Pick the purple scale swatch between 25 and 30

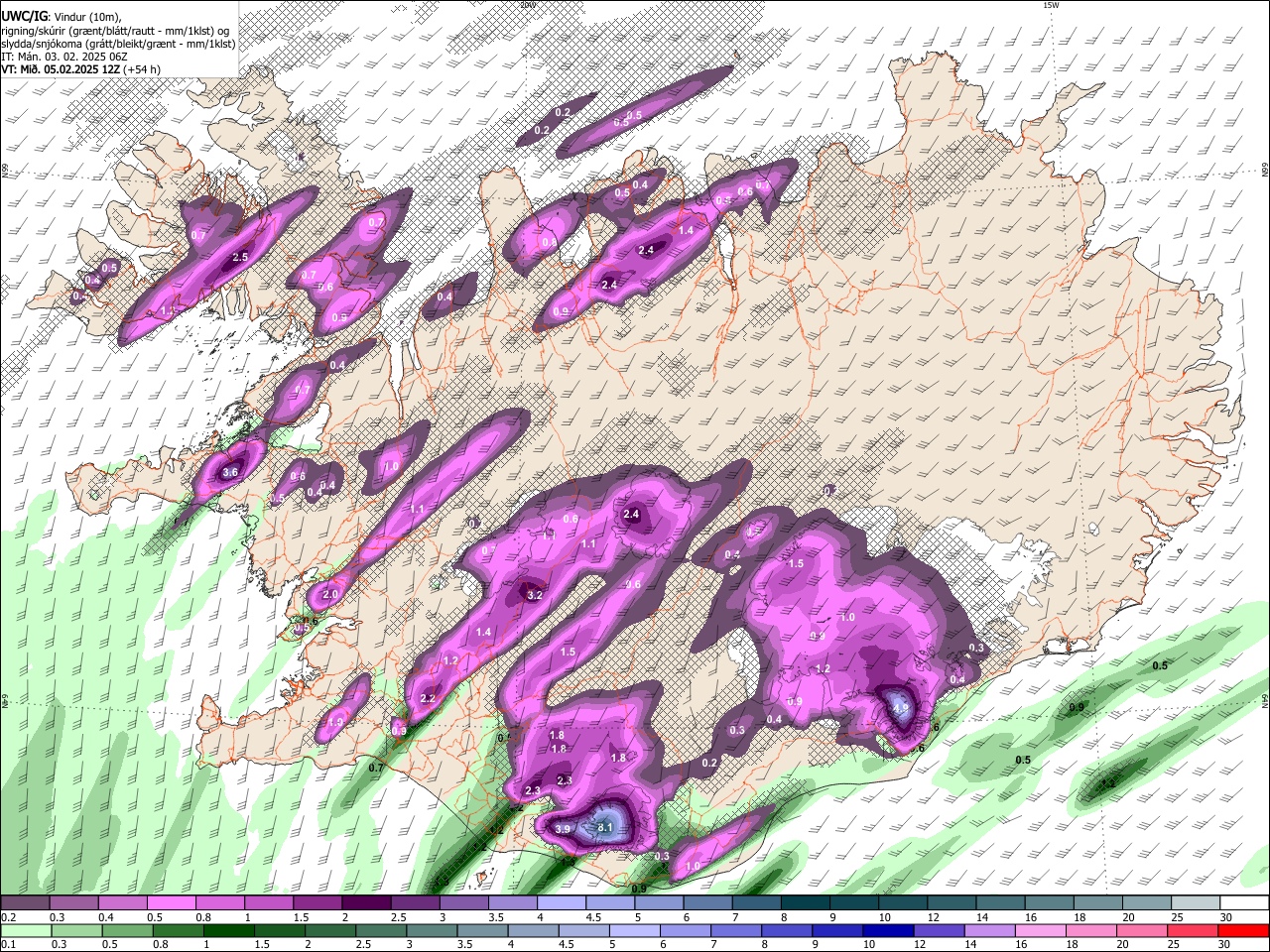(x=1195, y=903)
